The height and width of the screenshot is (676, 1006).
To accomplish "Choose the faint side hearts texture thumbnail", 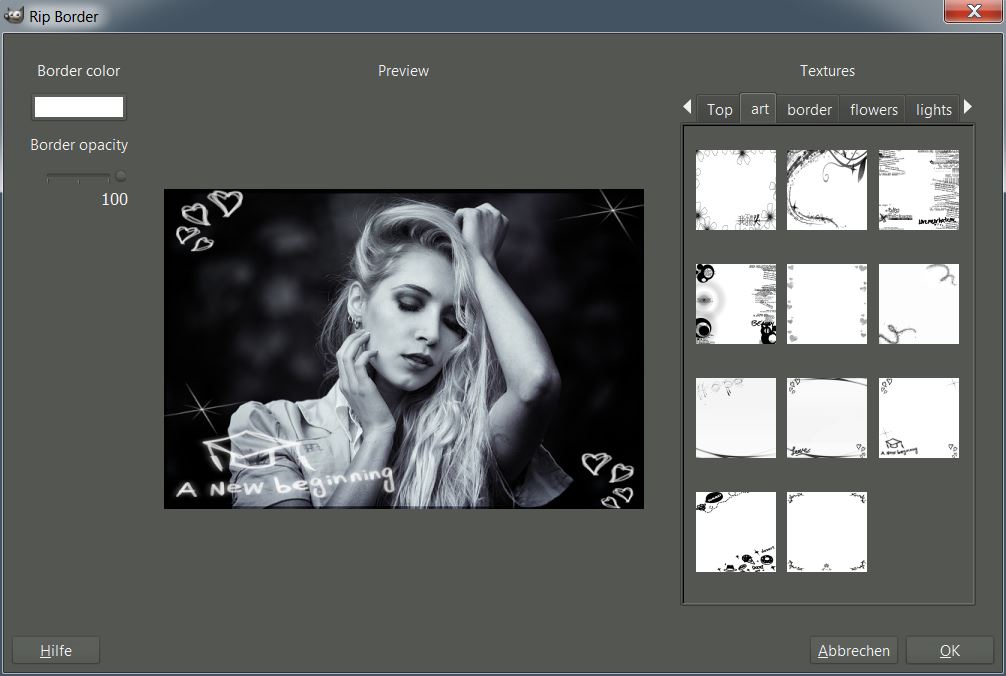I will coord(826,304).
